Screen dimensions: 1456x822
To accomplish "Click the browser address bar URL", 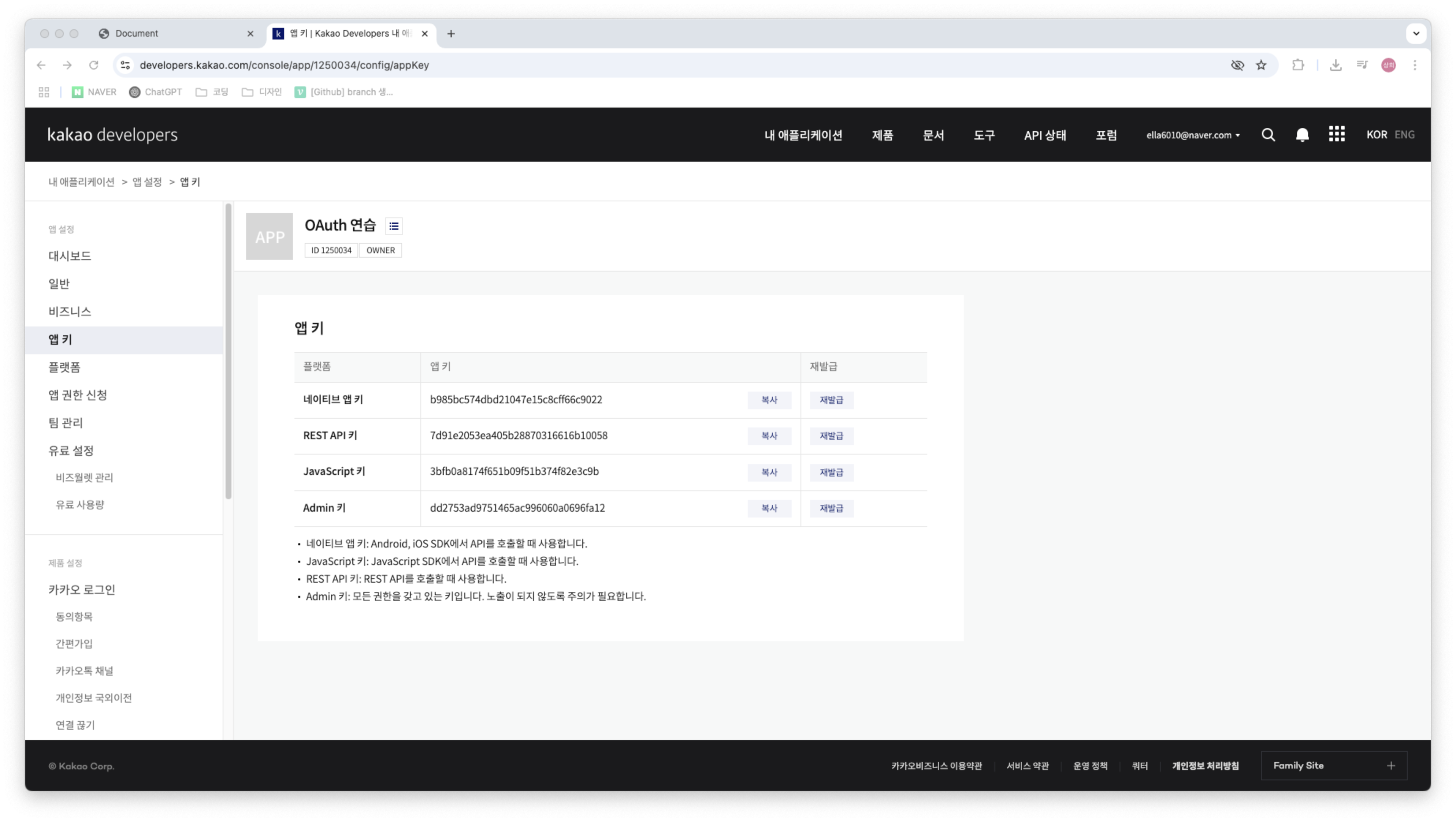I will 284,65.
